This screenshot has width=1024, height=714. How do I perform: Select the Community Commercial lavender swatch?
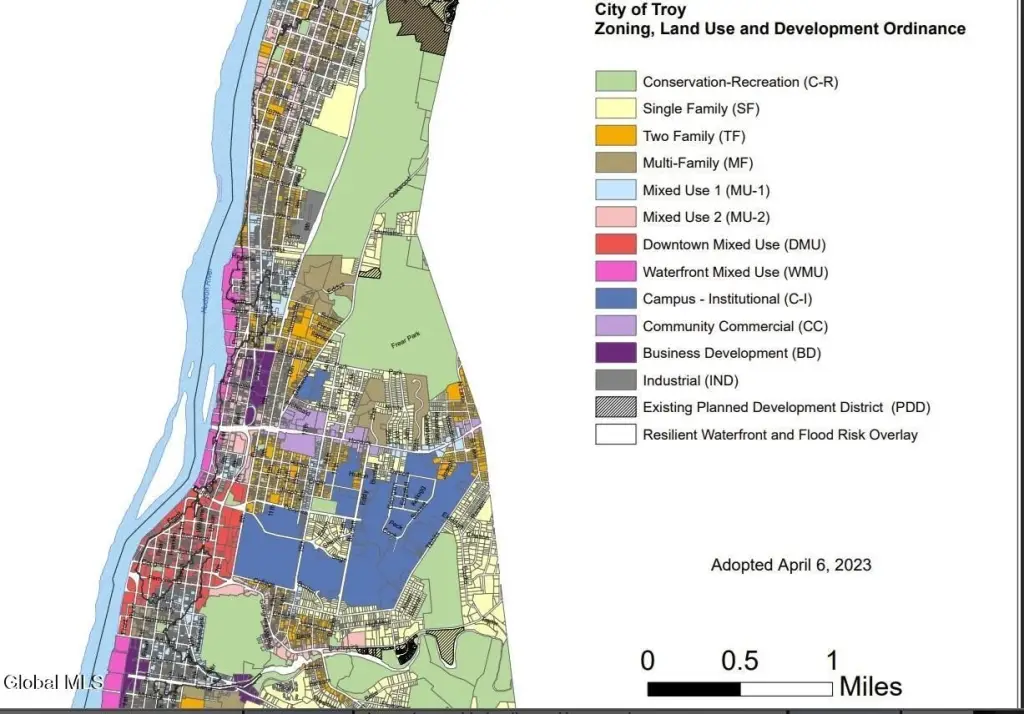click(614, 326)
